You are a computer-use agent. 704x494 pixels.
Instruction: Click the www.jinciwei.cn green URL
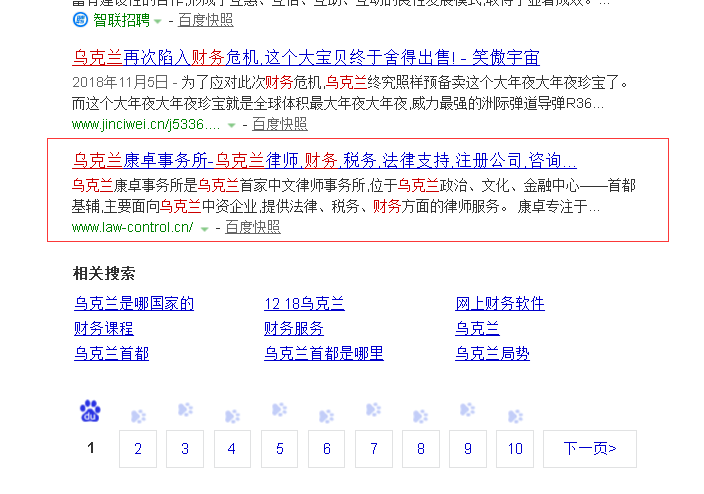pos(146,124)
